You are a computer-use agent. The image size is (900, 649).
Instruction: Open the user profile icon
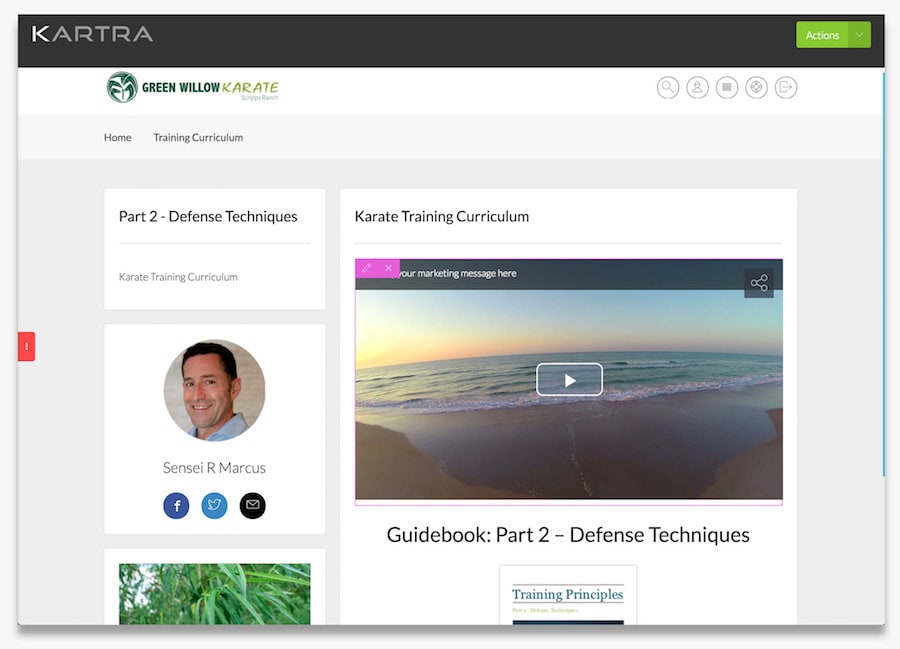click(x=697, y=88)
